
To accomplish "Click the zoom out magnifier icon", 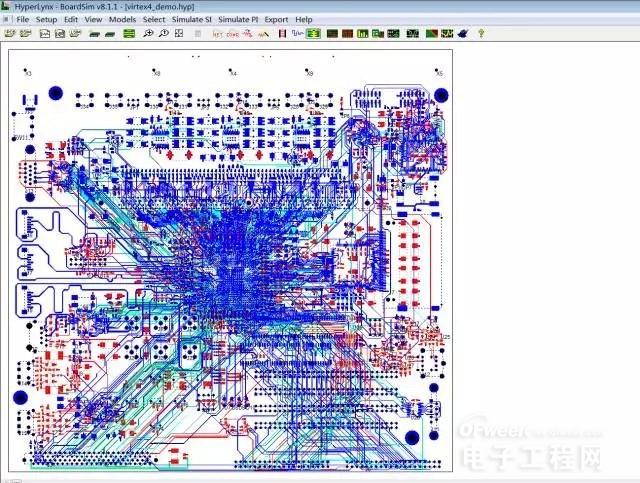I will tap(164, 33).
